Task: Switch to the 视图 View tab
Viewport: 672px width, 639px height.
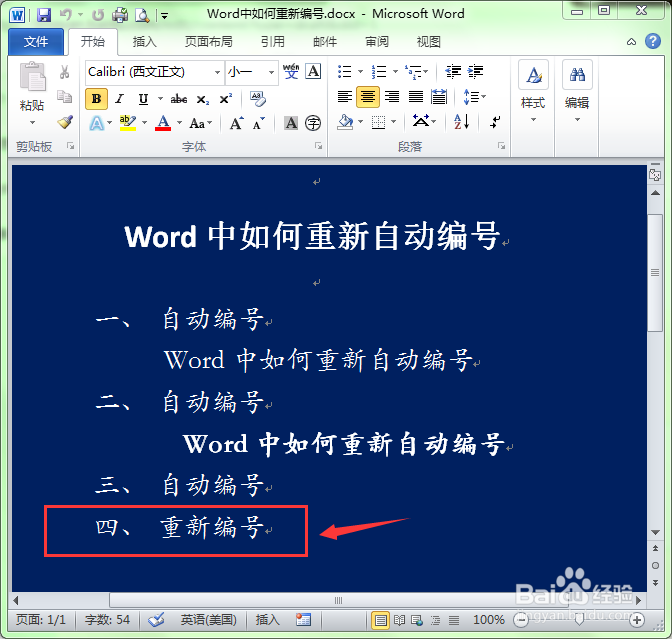Action: pyautogui.click(x=429, y=42)
